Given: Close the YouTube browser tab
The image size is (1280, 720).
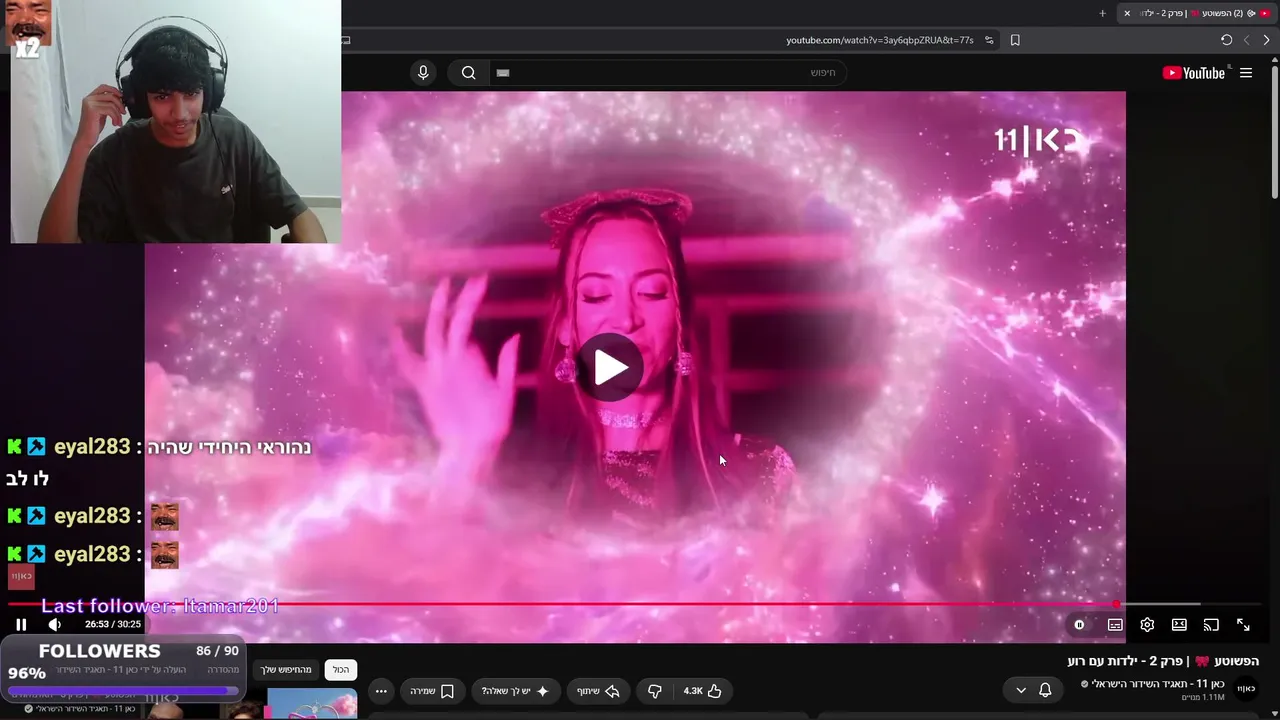Looking at the screenshot, I should 1127,13.
